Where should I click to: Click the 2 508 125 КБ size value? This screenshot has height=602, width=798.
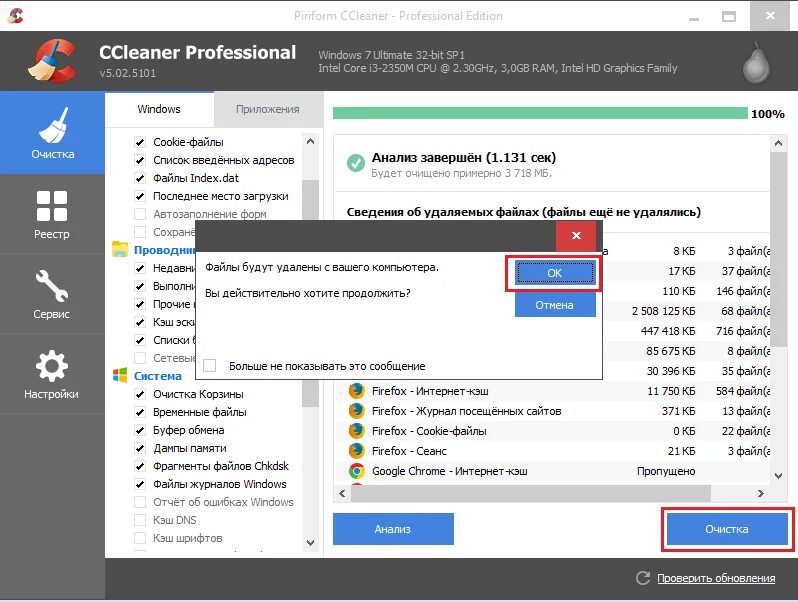[664, 311]
